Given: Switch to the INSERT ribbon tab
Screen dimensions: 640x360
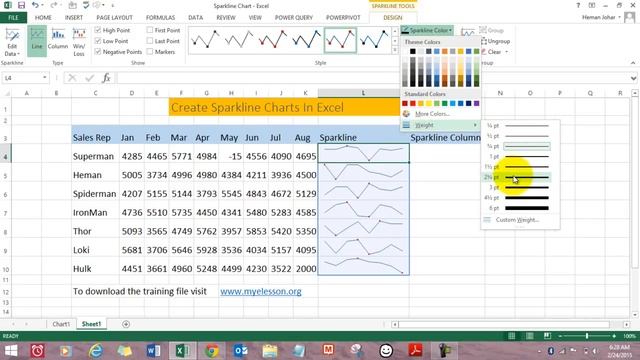Looking at the screenshot, I should (73, 18).
